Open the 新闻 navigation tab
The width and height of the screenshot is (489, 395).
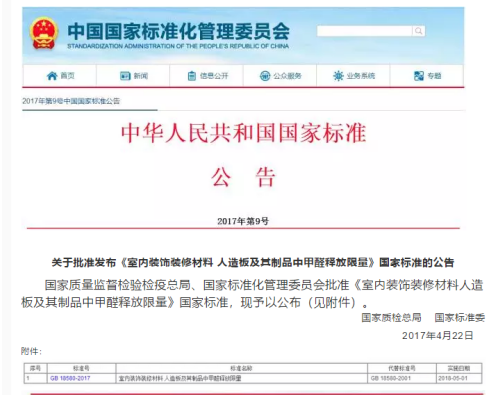[x=133, y=76]
